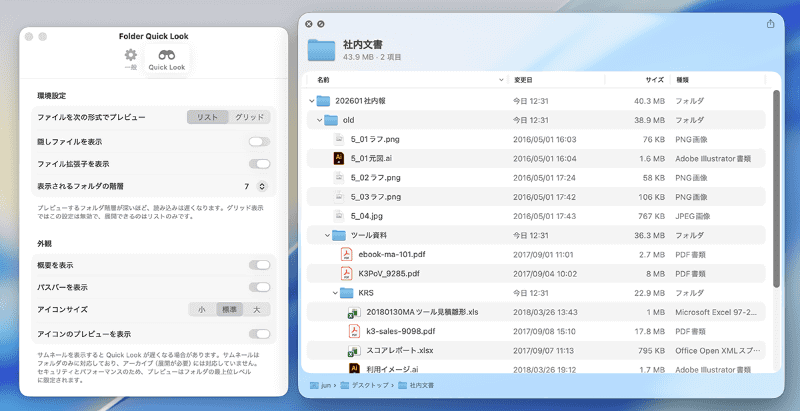Select the 5_04.jpg file name

367,216
